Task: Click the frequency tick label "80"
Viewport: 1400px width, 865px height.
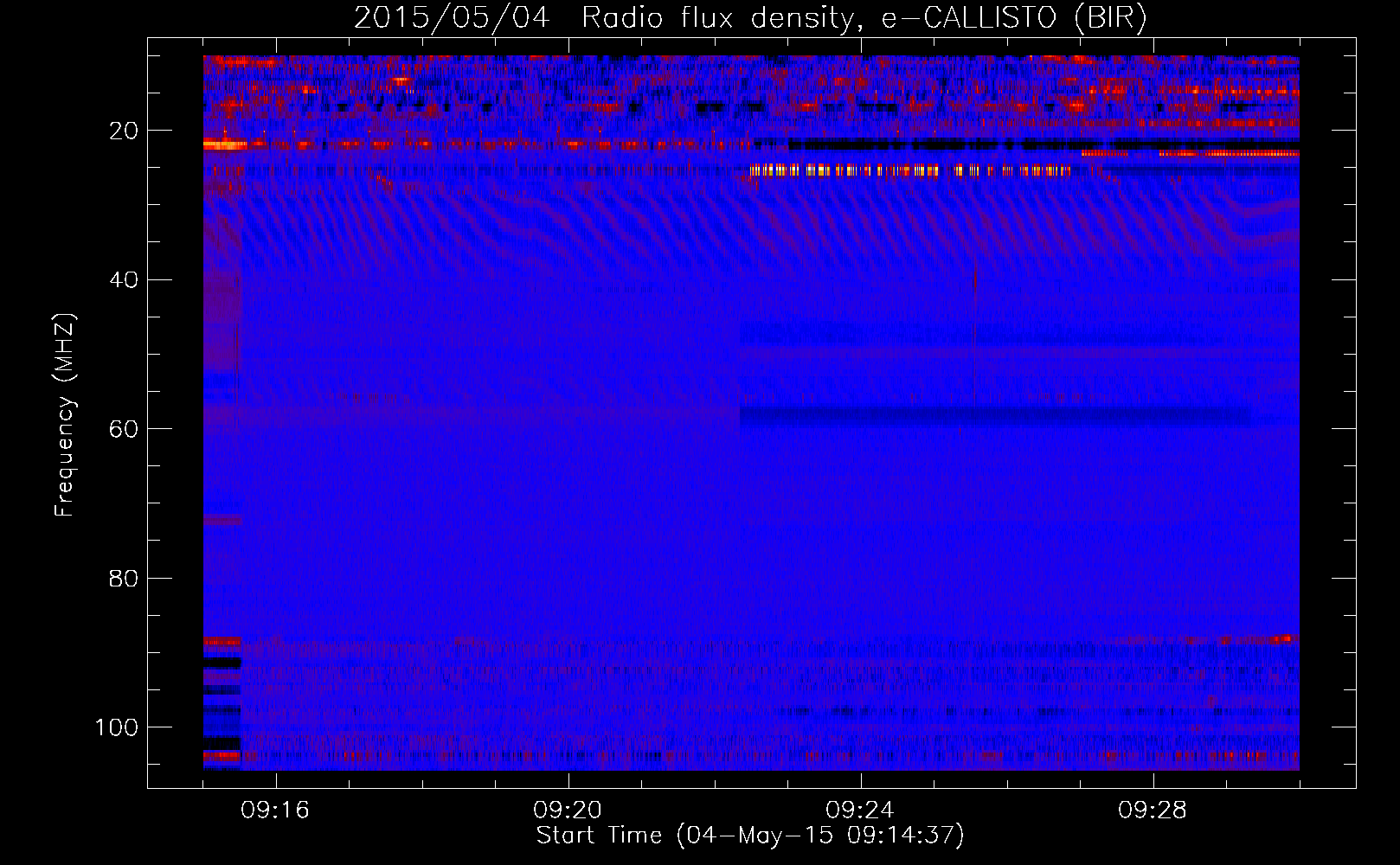Action: pyautogui.click(x=124, y=578)
